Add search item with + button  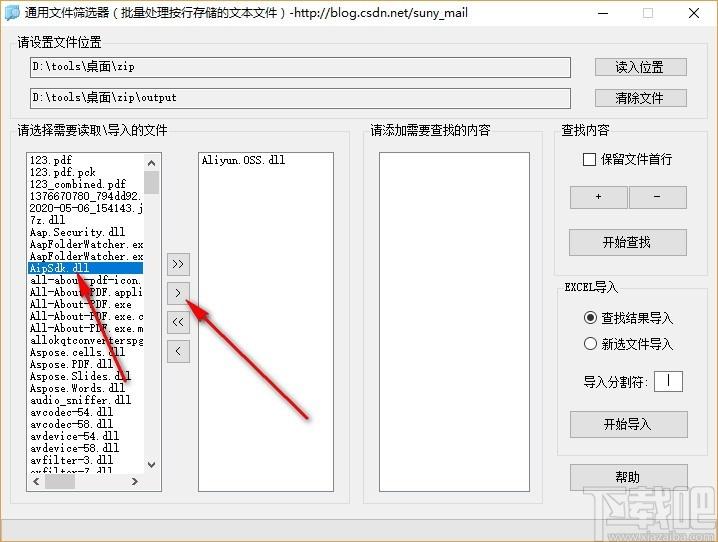point(598,197)
